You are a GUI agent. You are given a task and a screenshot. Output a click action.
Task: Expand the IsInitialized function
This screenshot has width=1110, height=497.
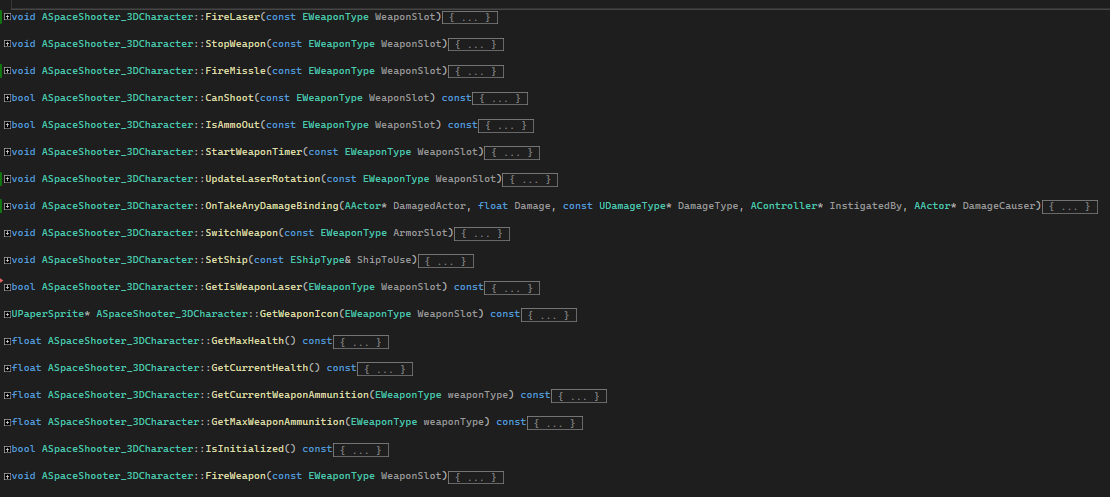click(x=7, y=450)
